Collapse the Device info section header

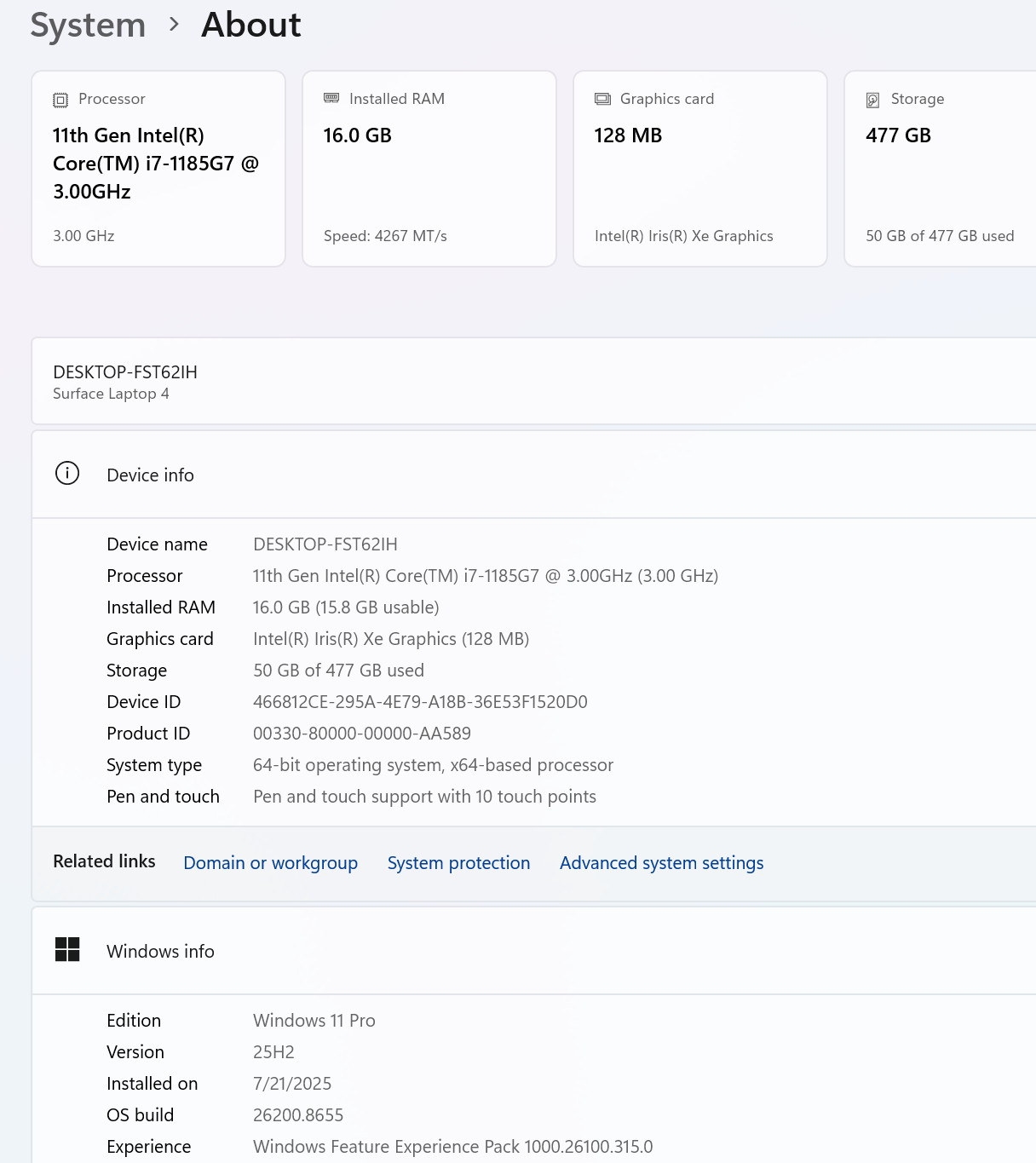click(534, 475)
